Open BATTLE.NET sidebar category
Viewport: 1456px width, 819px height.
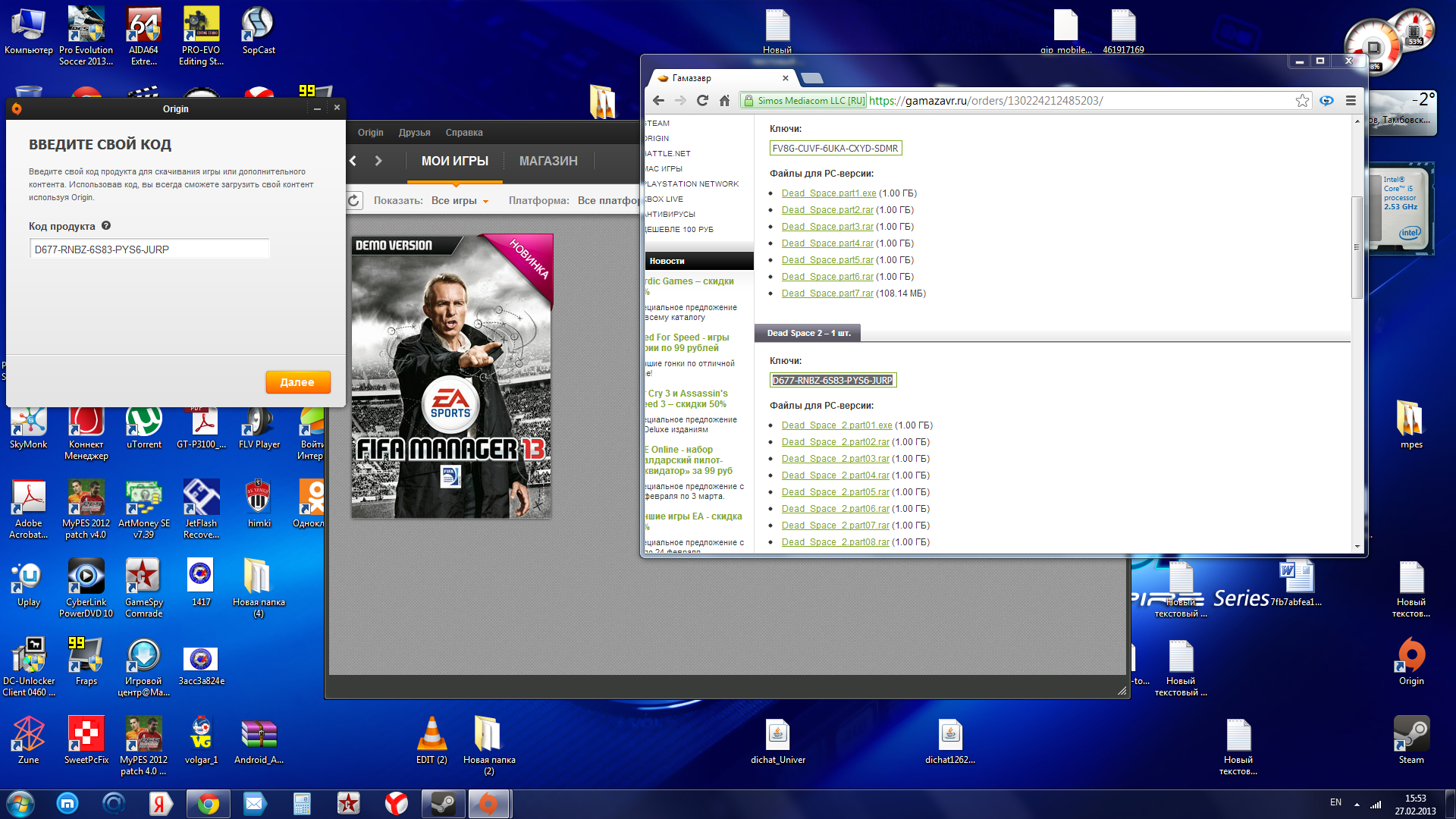click(x=668, y=153)
